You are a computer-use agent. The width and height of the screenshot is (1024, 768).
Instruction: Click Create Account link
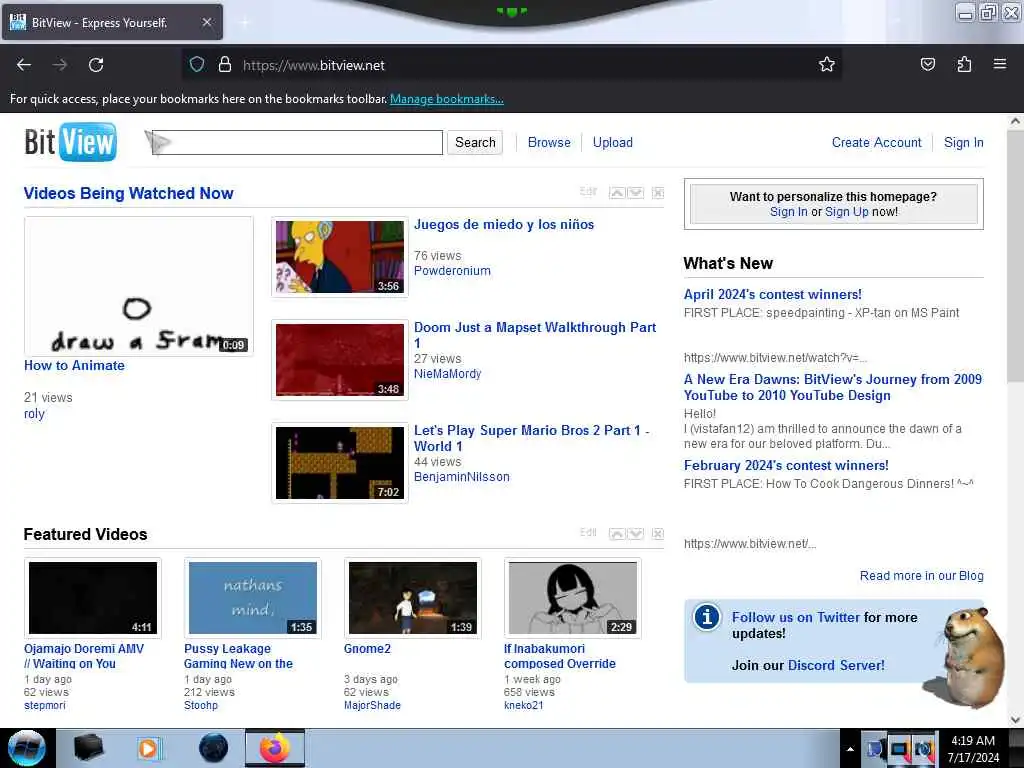876,142
